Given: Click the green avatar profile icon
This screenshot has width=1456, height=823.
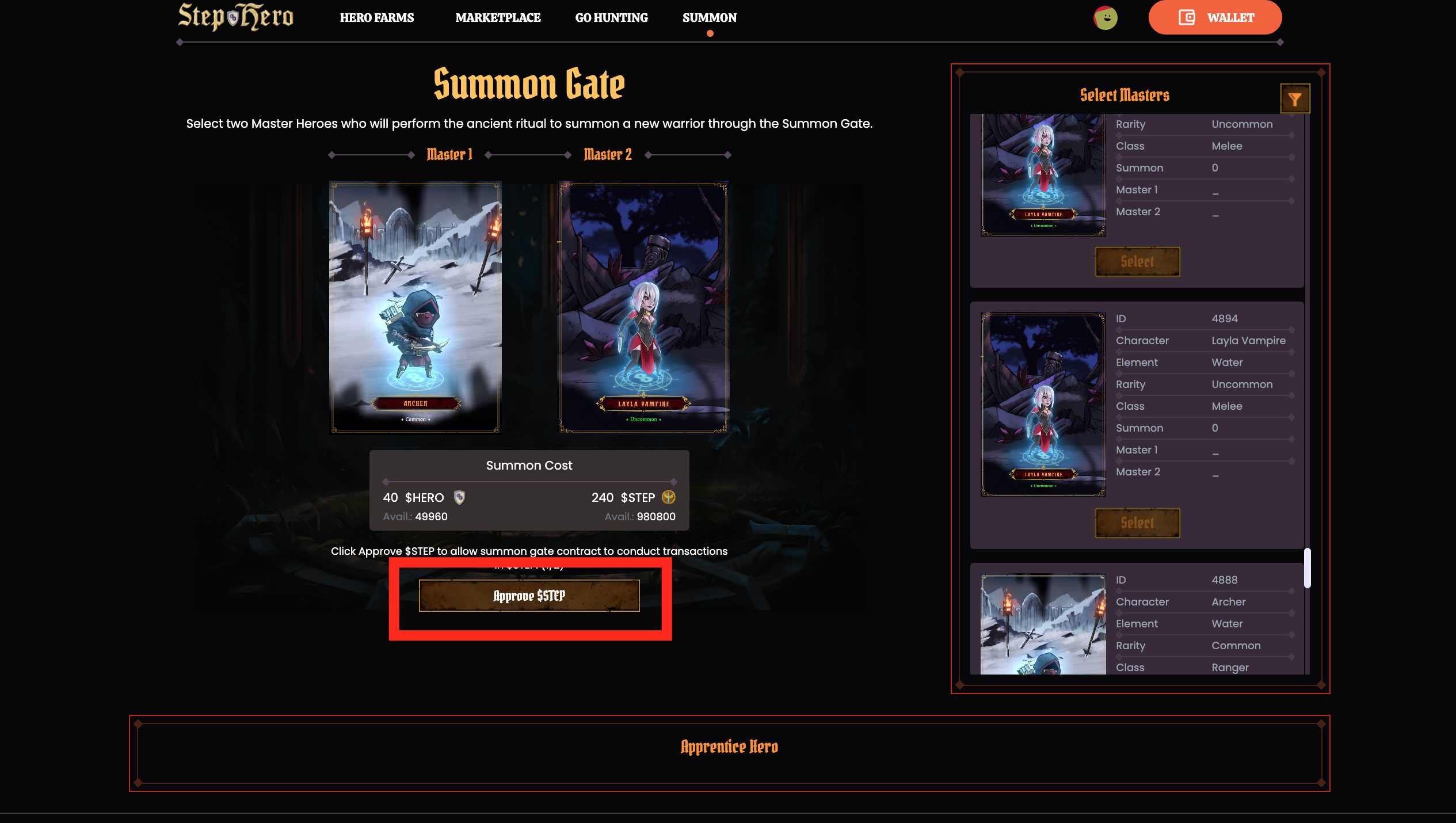Looking at the screenshot, I should tap(1106, 18).
